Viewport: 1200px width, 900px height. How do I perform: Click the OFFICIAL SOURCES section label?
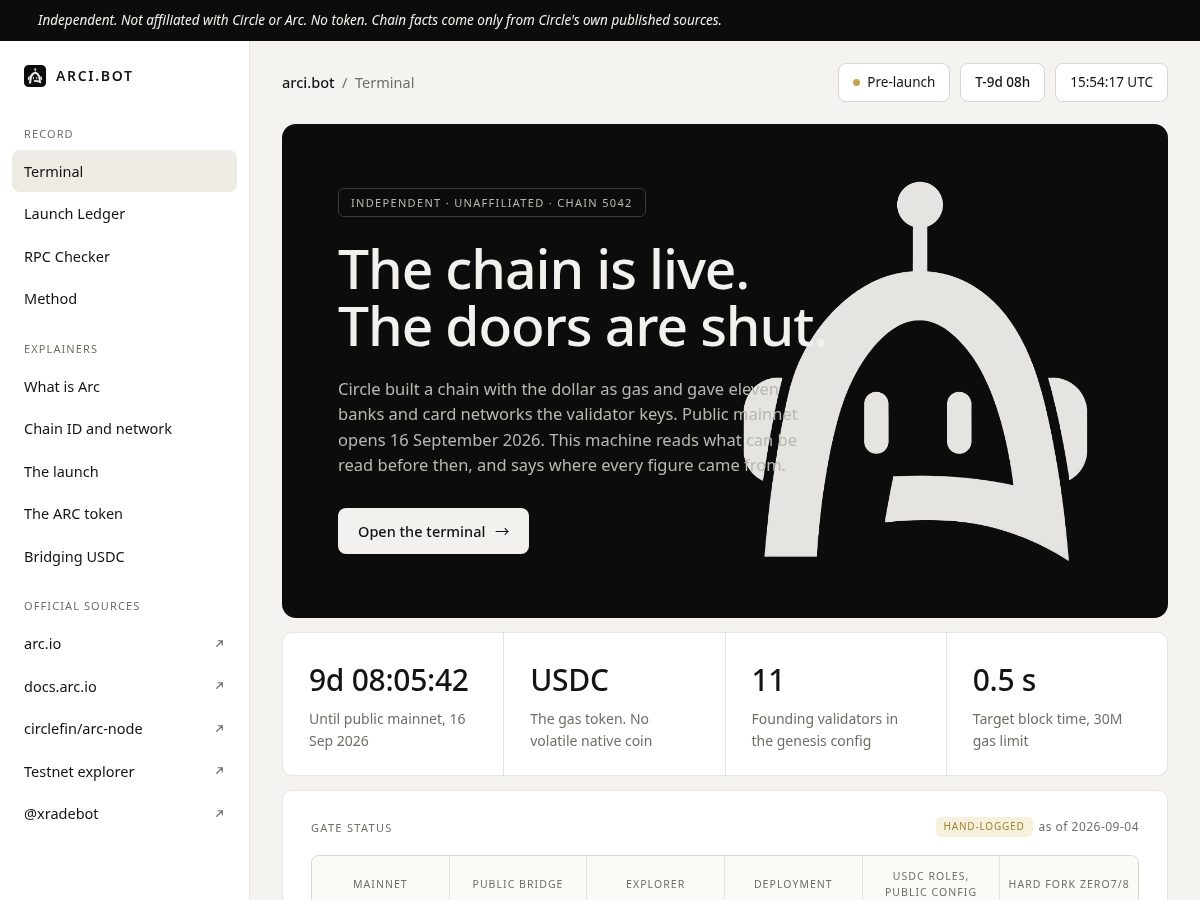(82, 606)
